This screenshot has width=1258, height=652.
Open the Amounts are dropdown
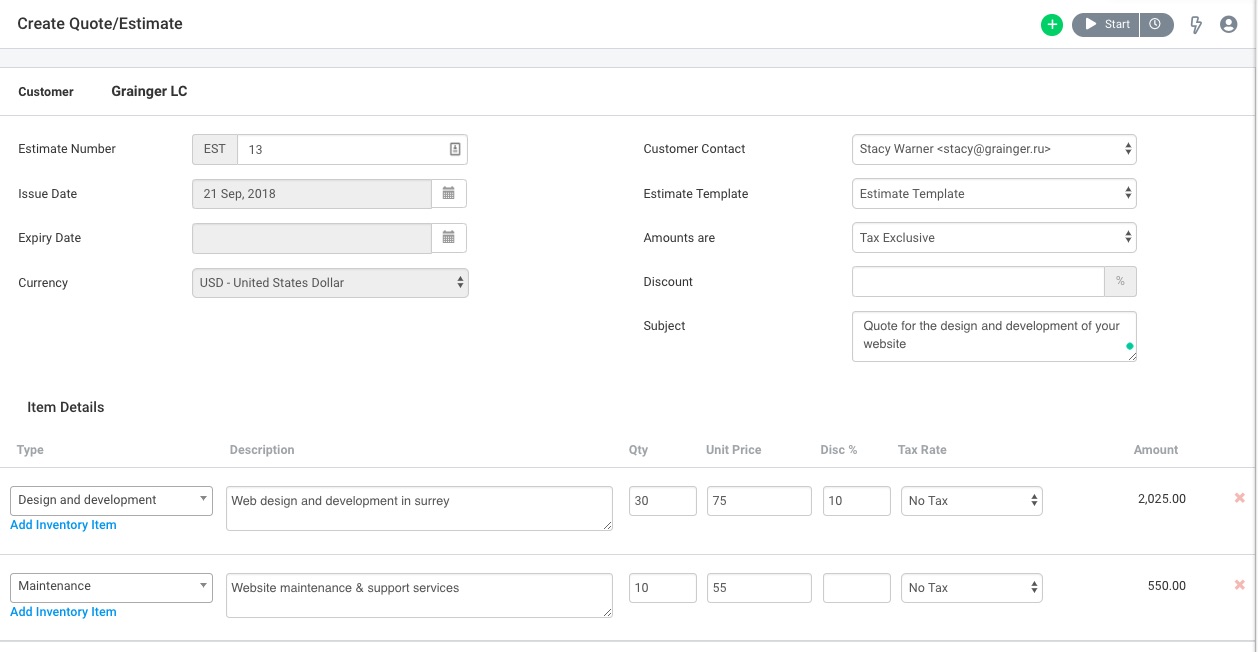pyautogui.click(x=994, y=238)
